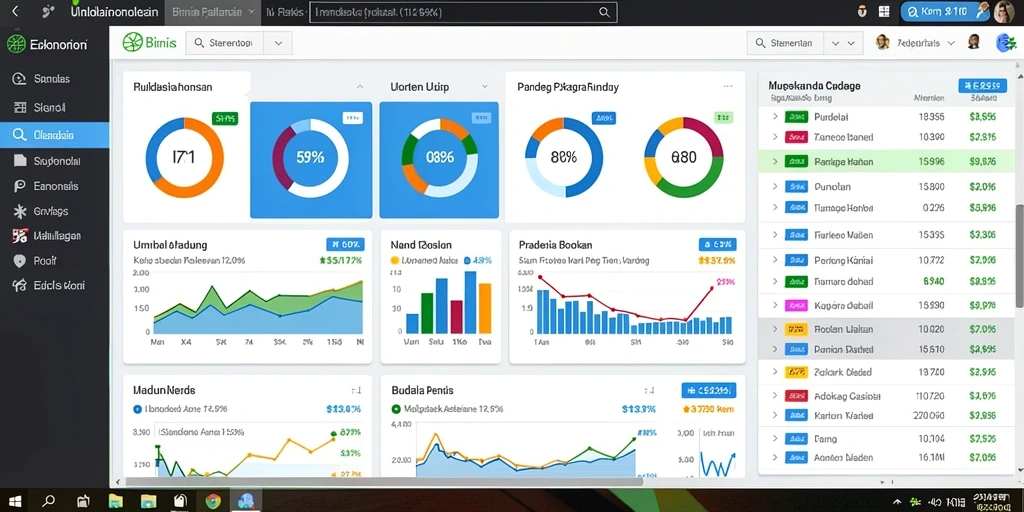This screenshot has height=512, width=1024.
Task: Select the Roolf shield icon in sidebar
Action: click(x=20, y=261)
